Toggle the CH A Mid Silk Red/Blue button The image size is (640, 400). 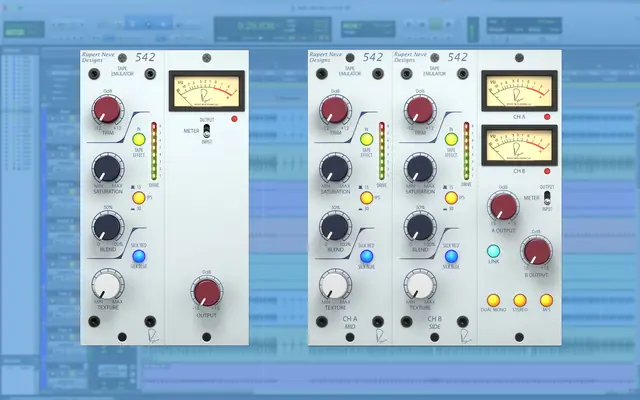click(367, 256)
